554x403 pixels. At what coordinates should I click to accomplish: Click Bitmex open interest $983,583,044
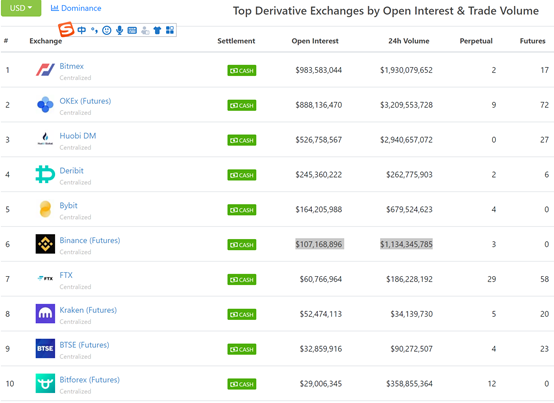319,70
